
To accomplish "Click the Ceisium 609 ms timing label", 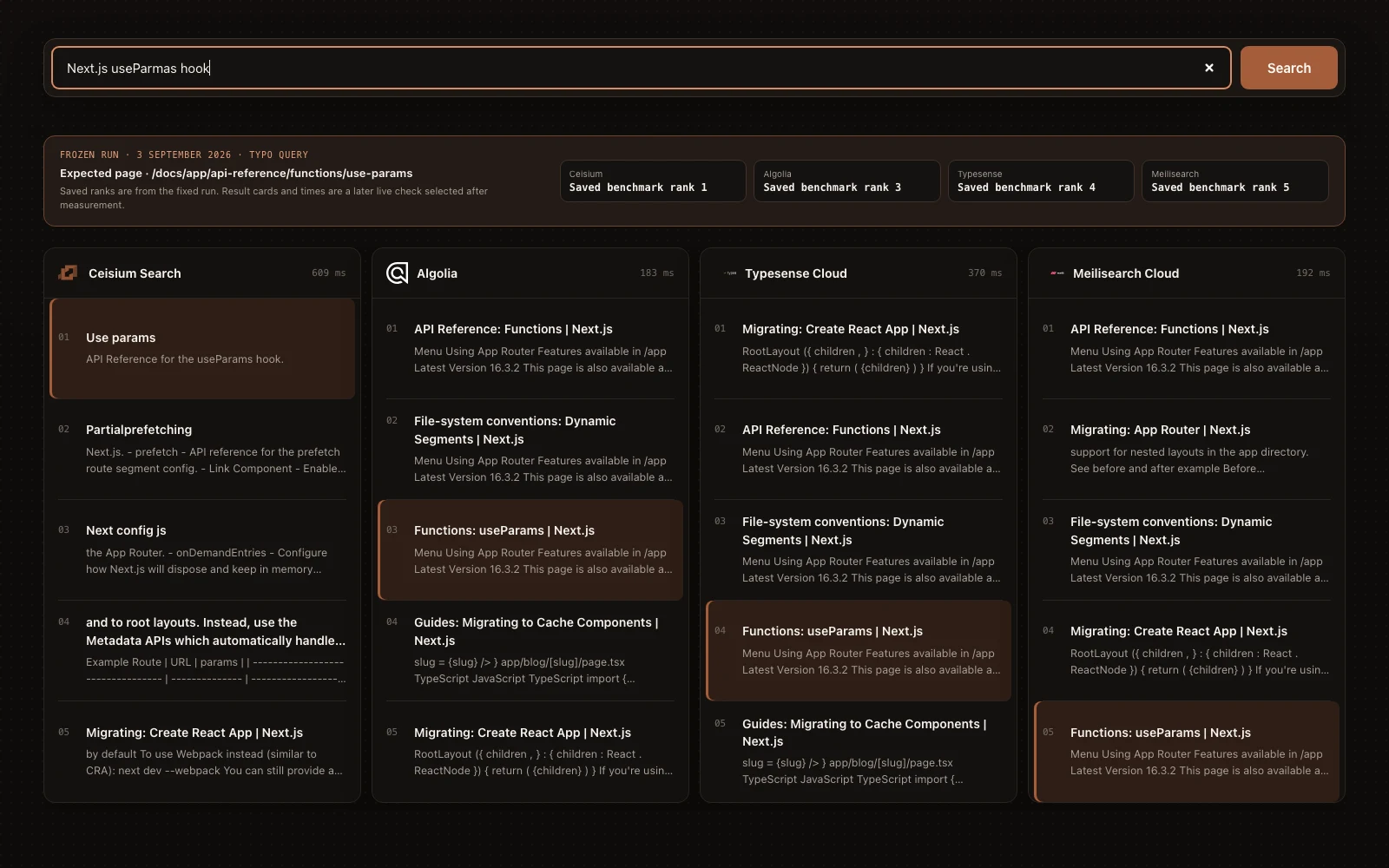I will pos(328,273).
